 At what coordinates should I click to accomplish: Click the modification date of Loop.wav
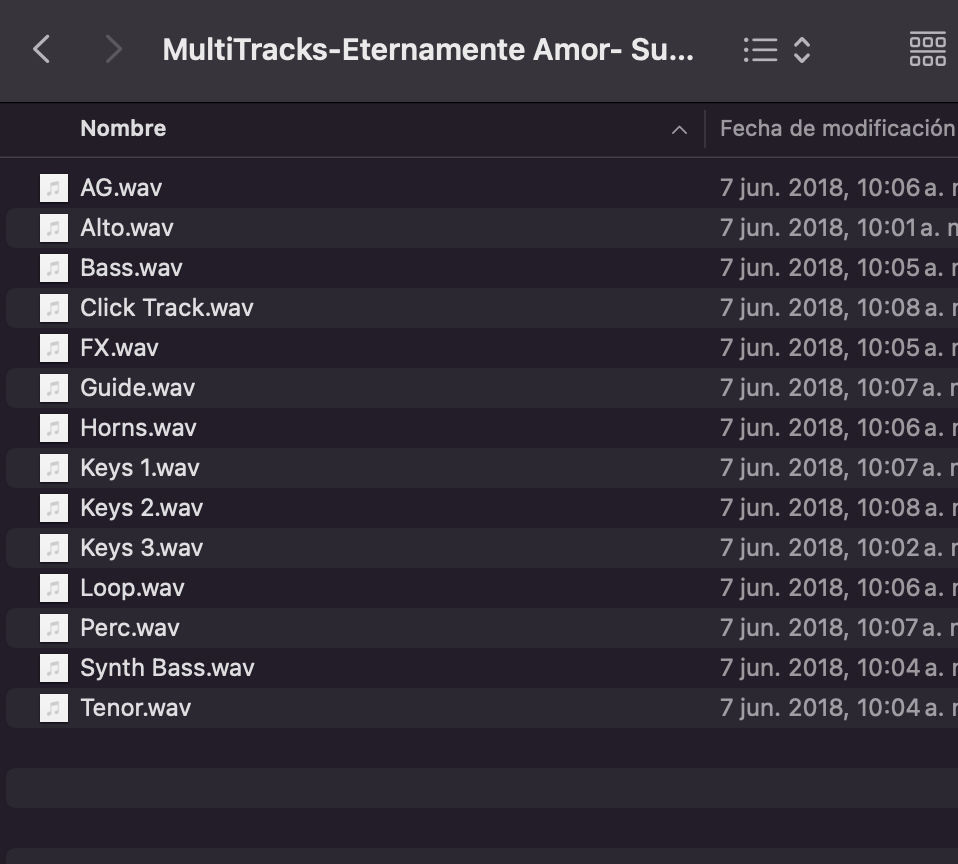pyautogui.click(x=838, y=588)
